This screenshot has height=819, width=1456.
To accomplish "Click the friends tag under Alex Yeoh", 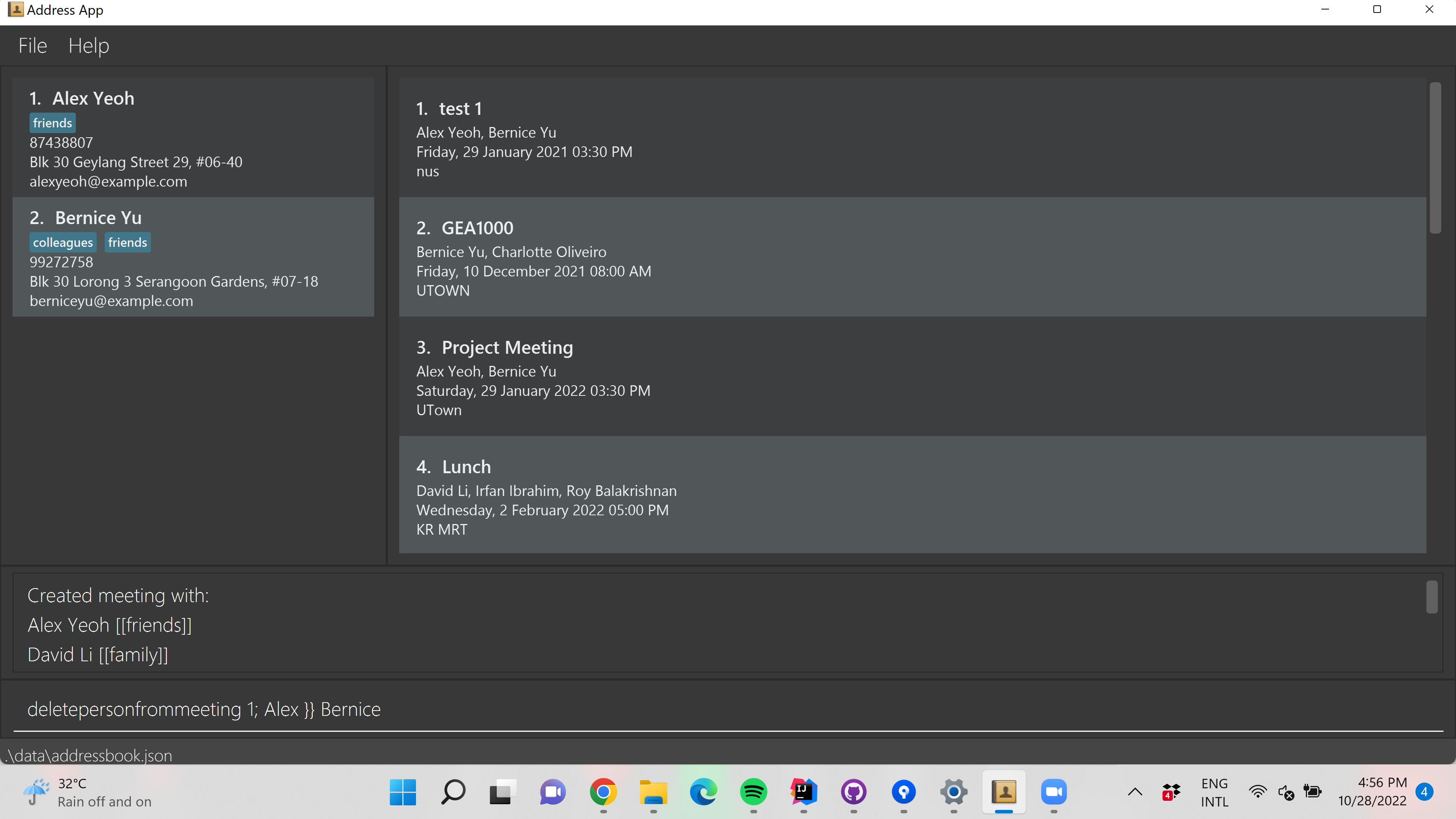I will tap(52, 123).
